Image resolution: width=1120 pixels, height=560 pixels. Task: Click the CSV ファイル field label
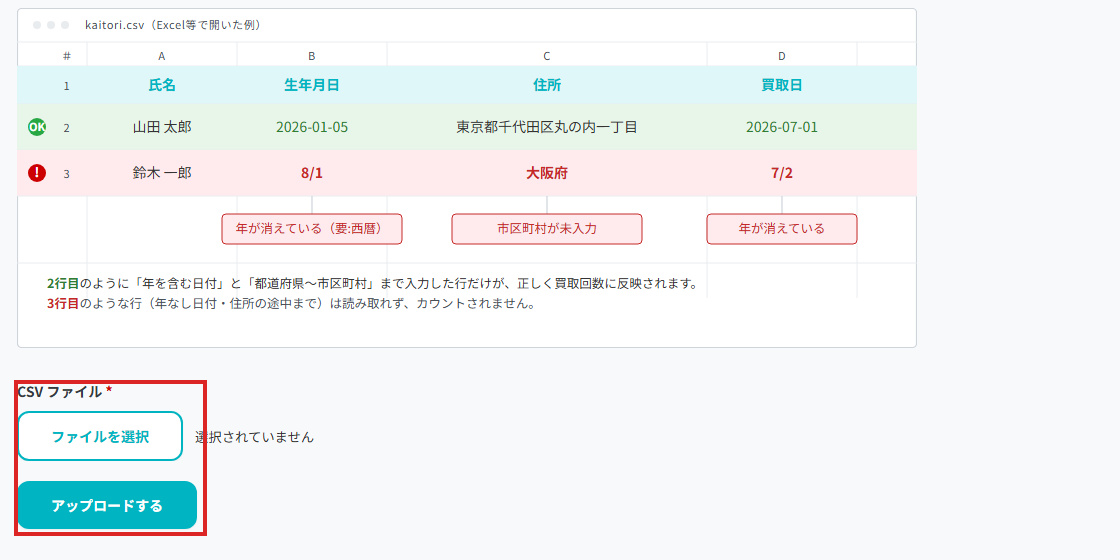coord(64,391)
